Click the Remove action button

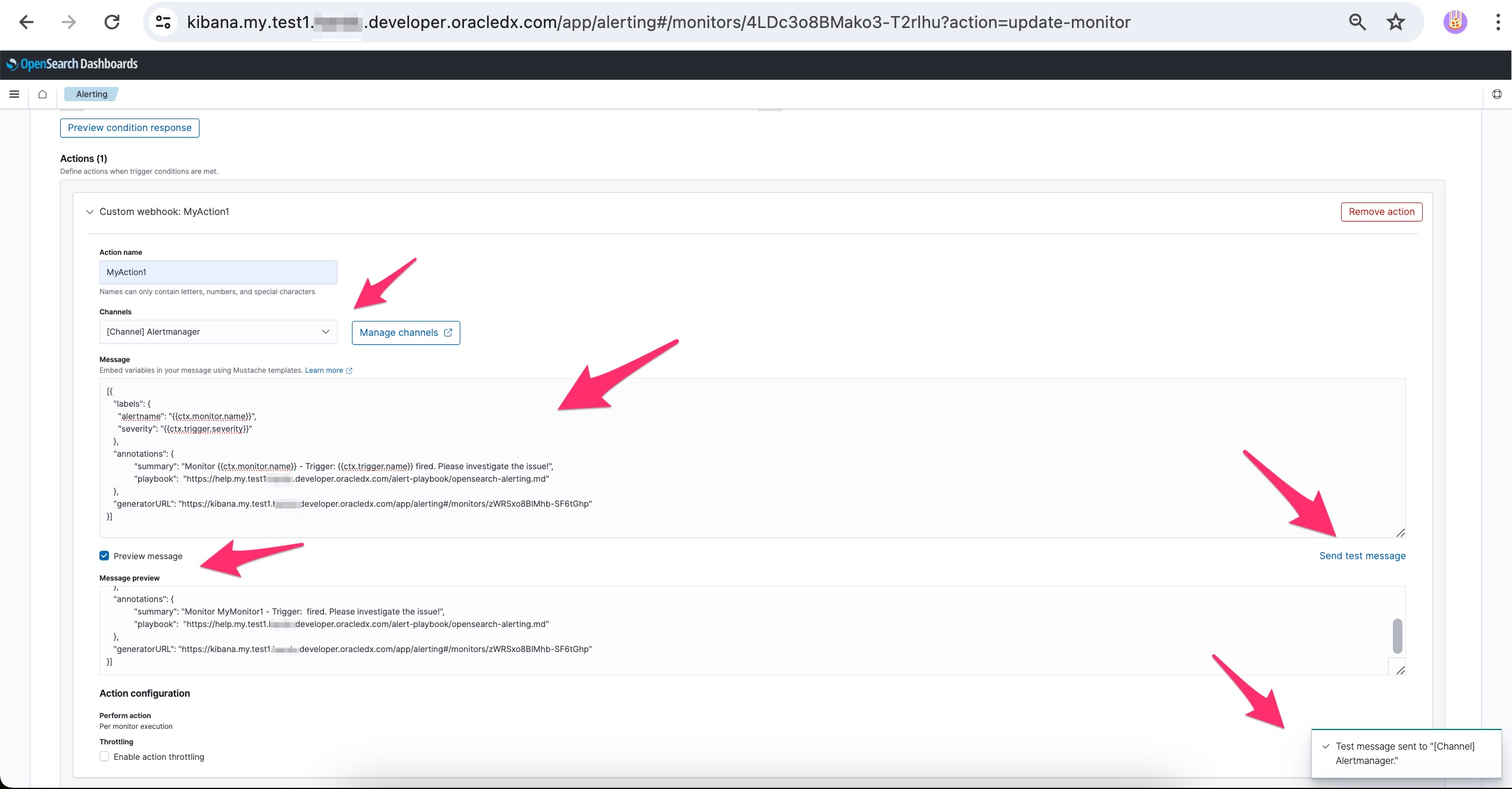pos(1381,212)
